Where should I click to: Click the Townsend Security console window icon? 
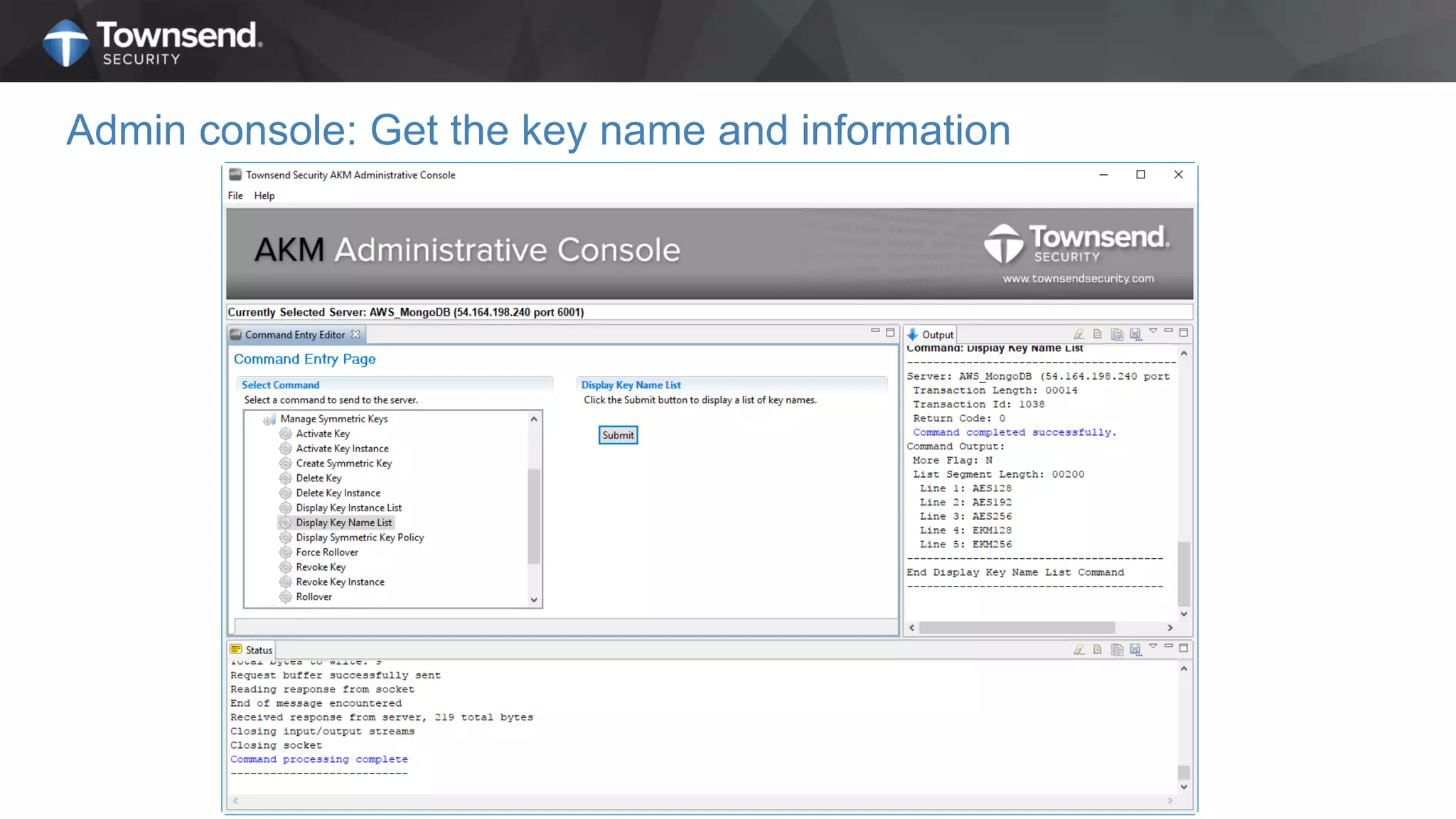(235, 174)
